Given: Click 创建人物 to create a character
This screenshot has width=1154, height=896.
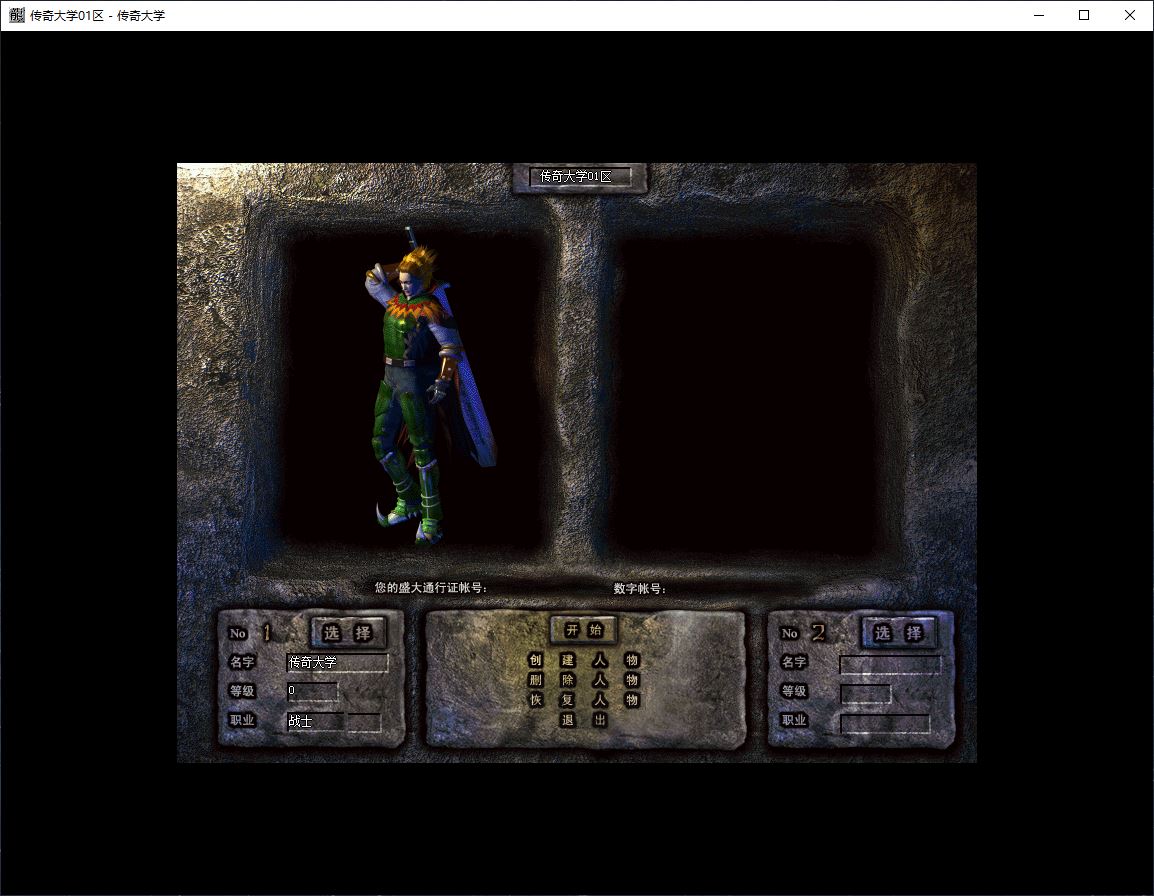Looking at the screenshot, I should (584, 660).
